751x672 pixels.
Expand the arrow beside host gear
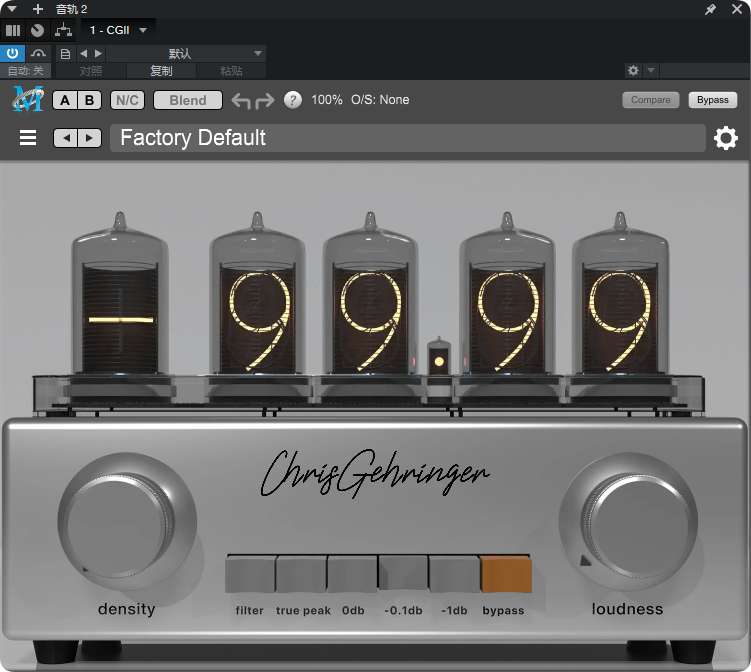pyautogui.click(x=651, y=70)
